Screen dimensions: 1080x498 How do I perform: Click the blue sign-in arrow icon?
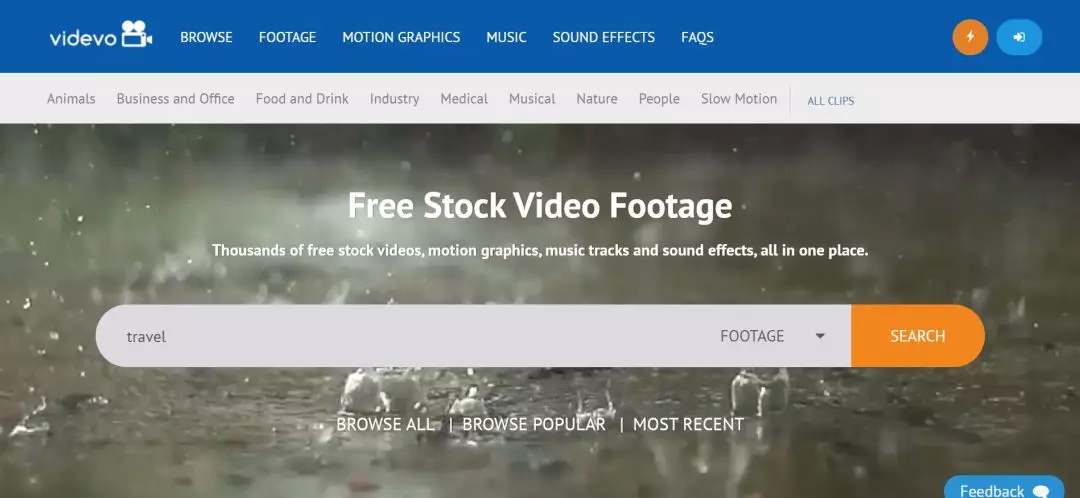(1019, 37)
